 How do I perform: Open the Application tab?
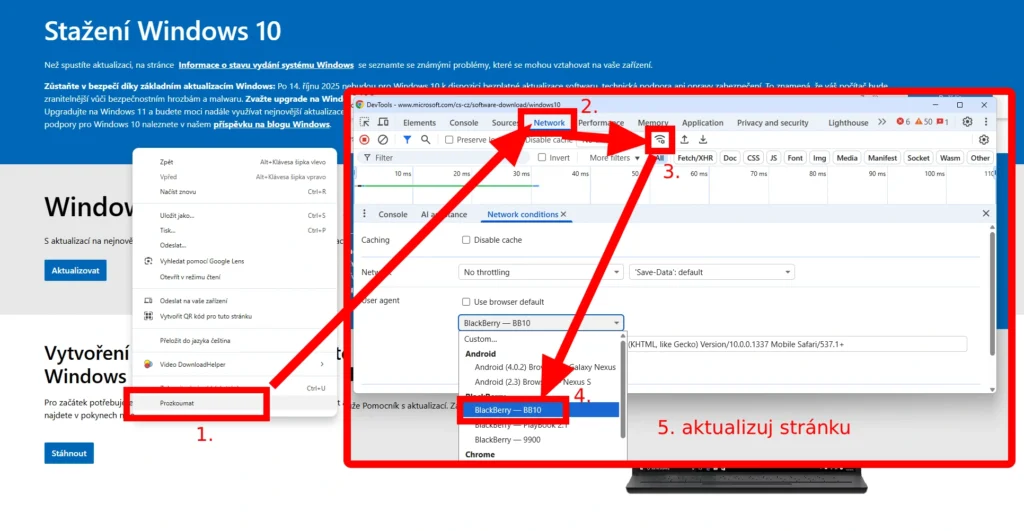(703, 123)
